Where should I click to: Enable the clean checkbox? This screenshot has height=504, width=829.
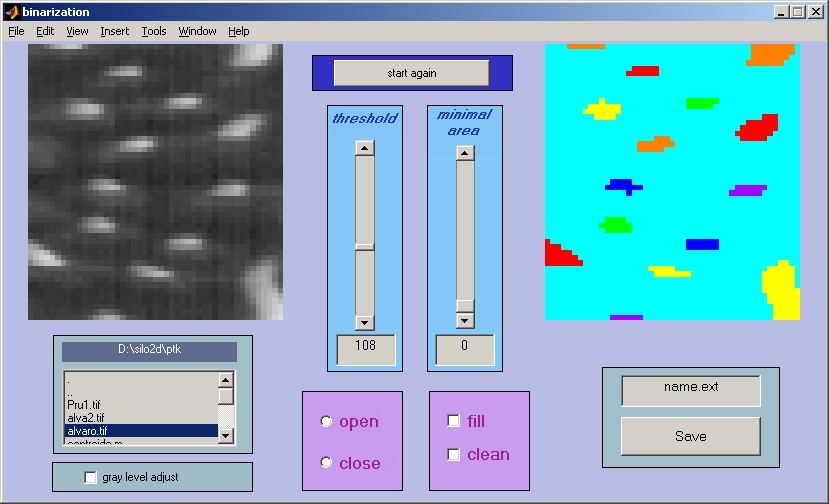(x=454, y=454)
